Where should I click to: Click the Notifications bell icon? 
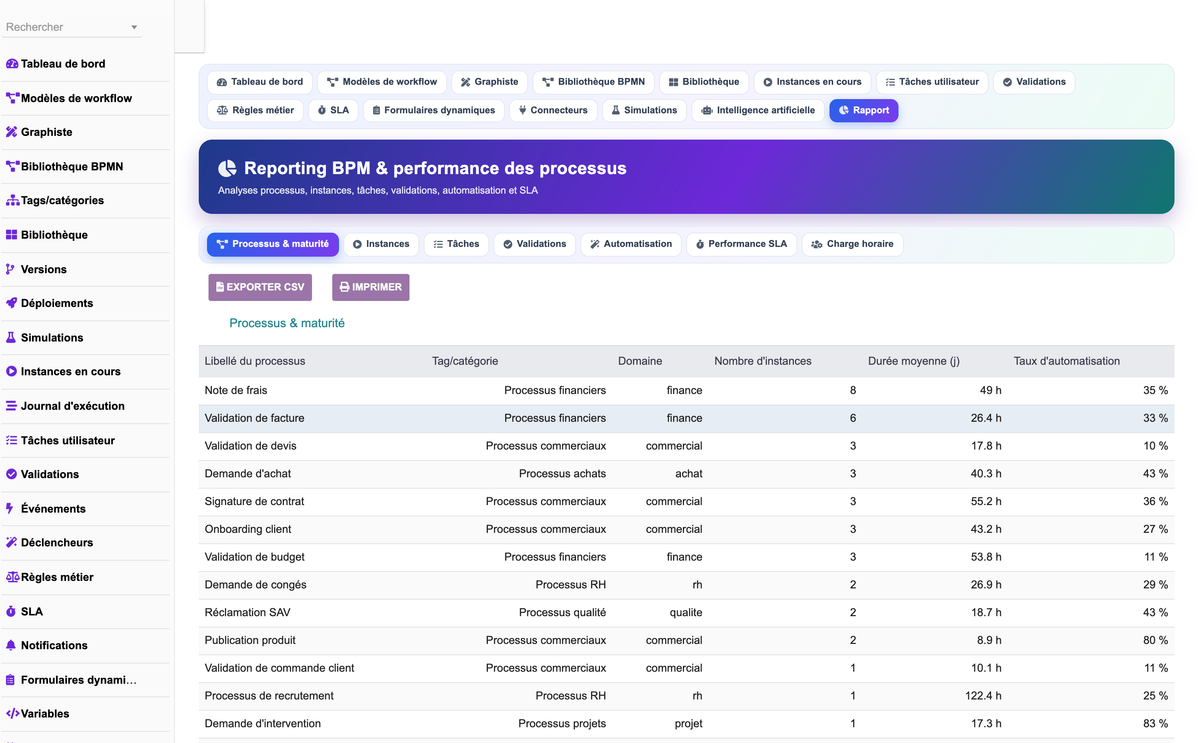pos(12,645)
